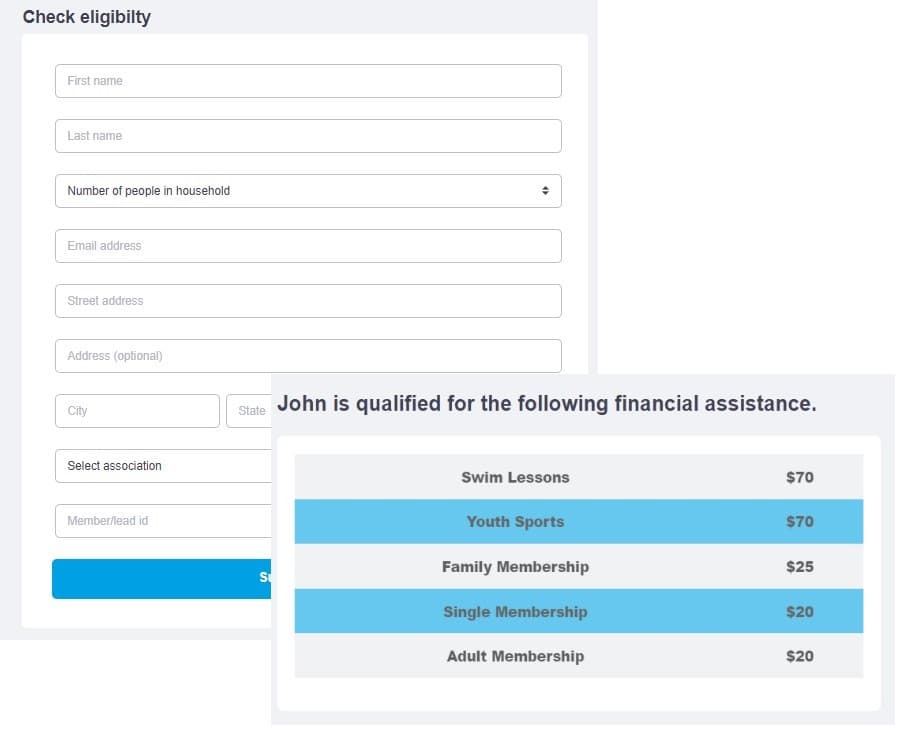
Task: Click the First name input field
Action: (x=307, y=81)
